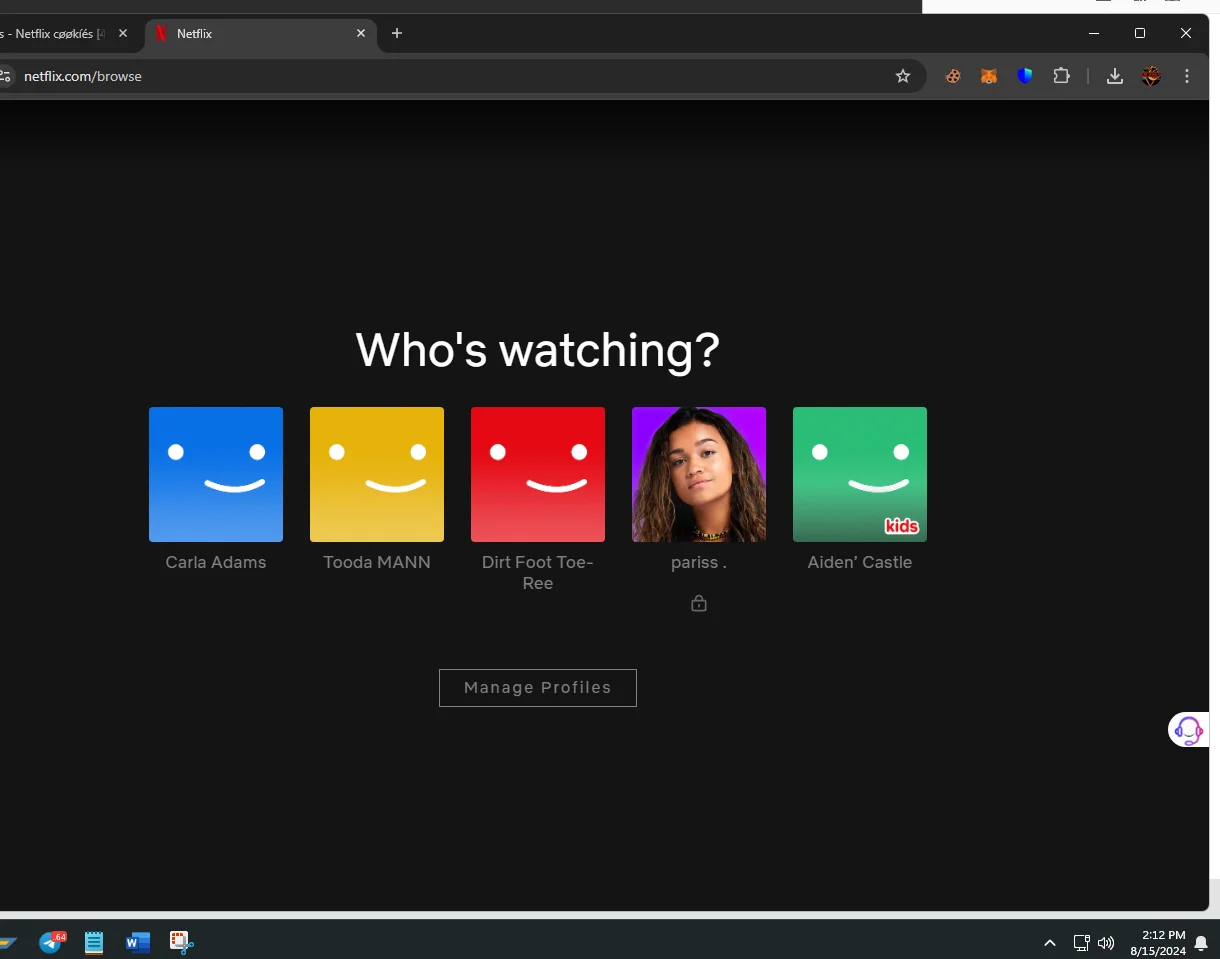1220x959 pixels.
Task: Click the pariss . name label
Action: tap(699, 562)
